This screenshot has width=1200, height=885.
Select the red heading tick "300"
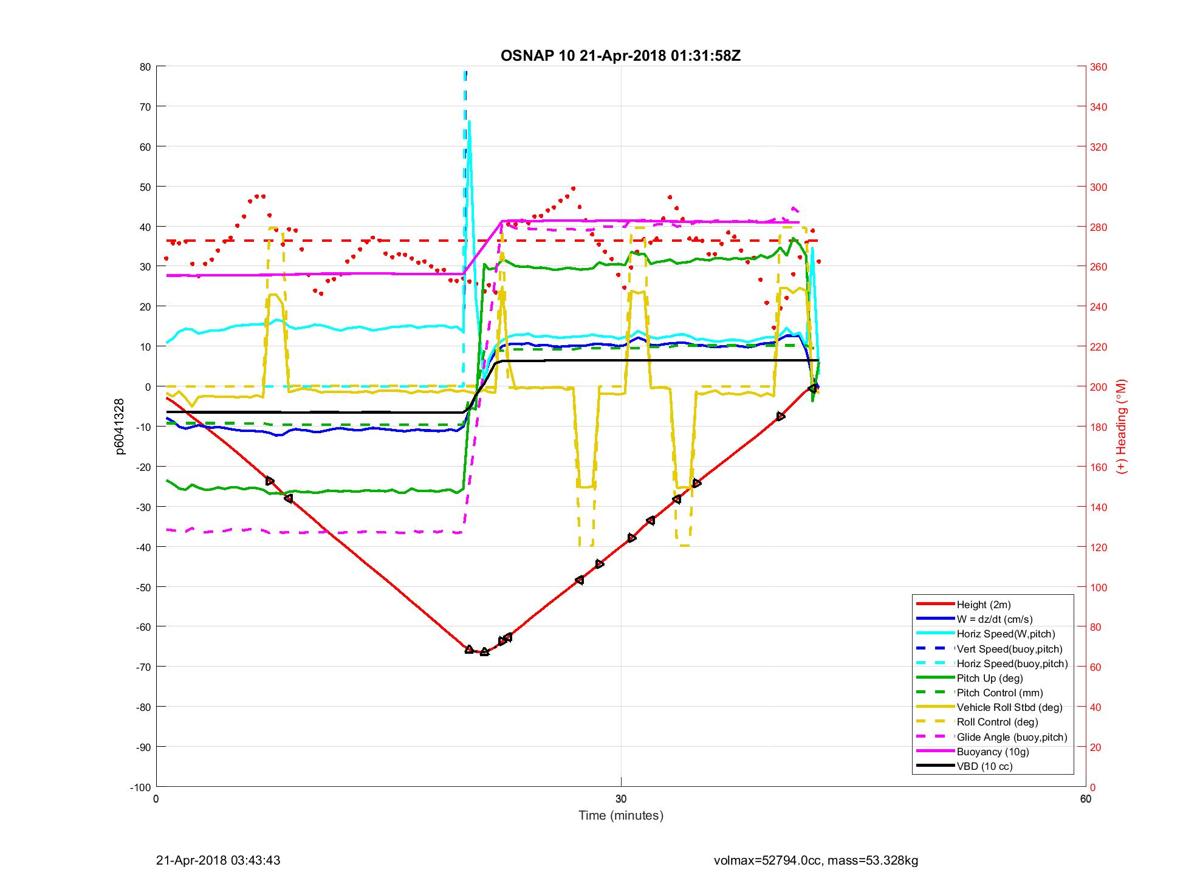coord(1099,187)
